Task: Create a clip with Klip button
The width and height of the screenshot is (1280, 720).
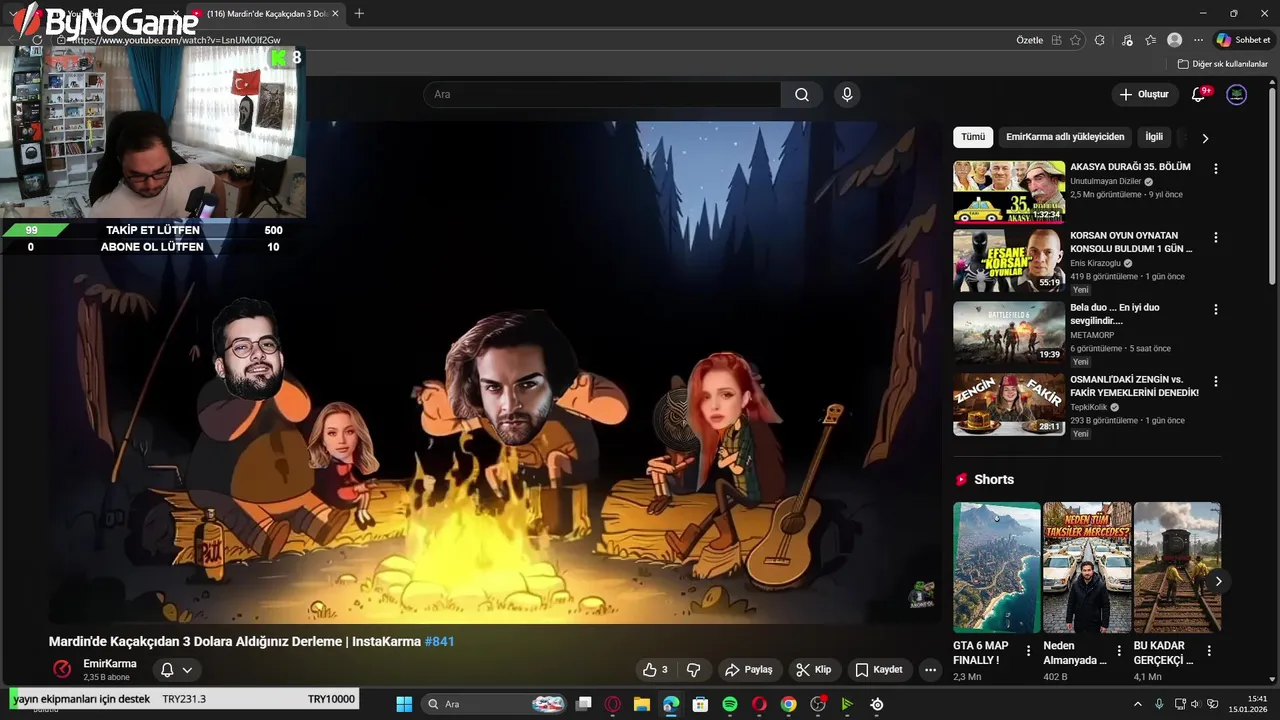Action: [x=814, y=670]
